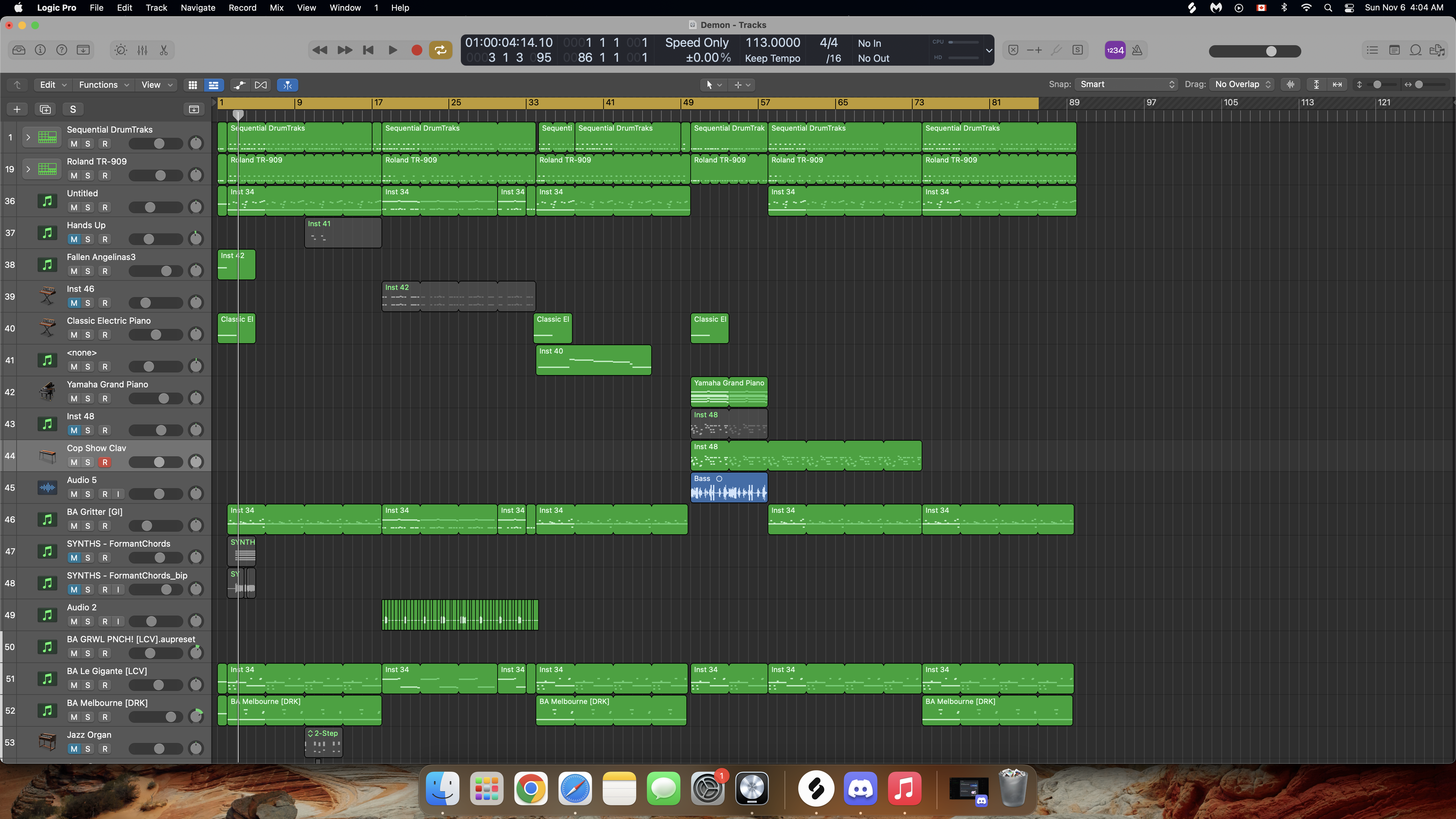The width and height of the screenshot is (1456, 819).
Task: Click the Record button in transport
Action: coord(417,50)
